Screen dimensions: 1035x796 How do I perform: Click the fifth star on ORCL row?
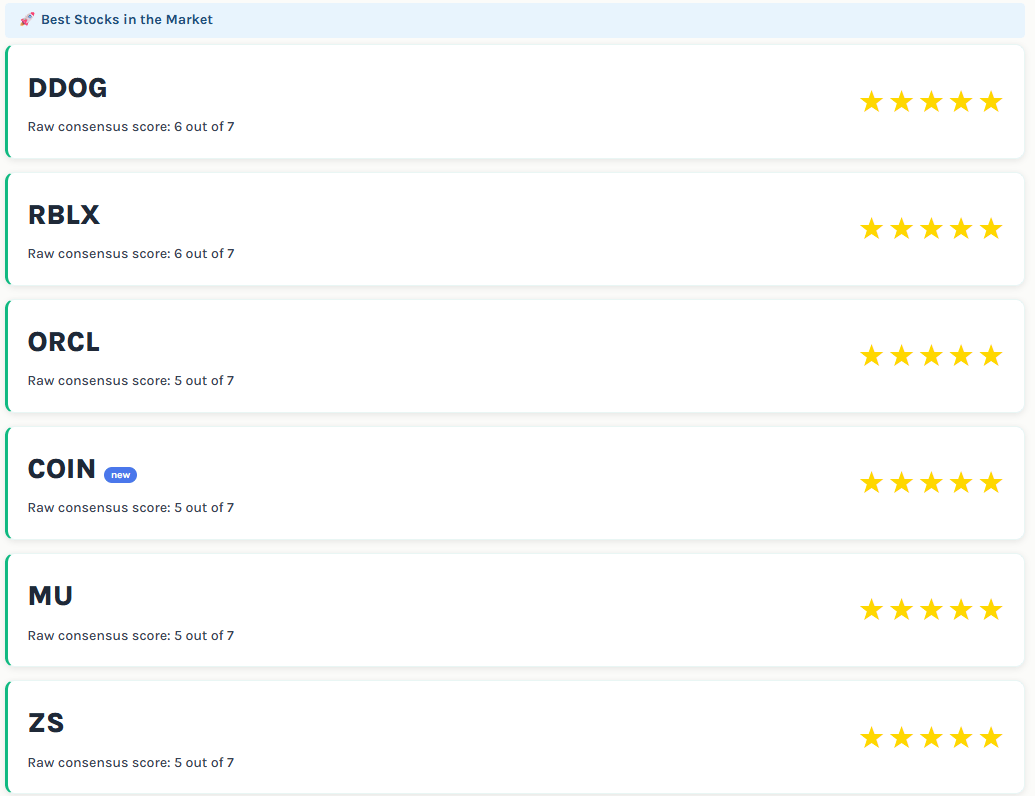pos(991,356)
